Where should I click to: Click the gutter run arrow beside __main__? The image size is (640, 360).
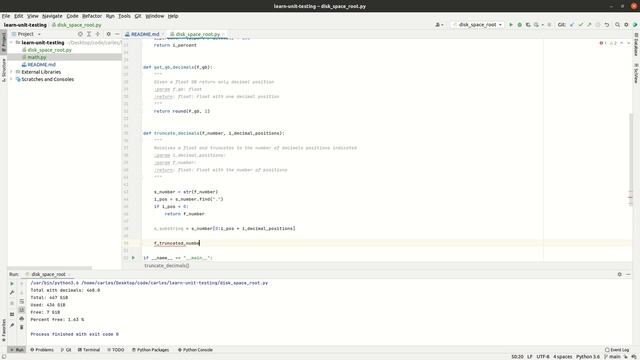(x=133, y=258)
